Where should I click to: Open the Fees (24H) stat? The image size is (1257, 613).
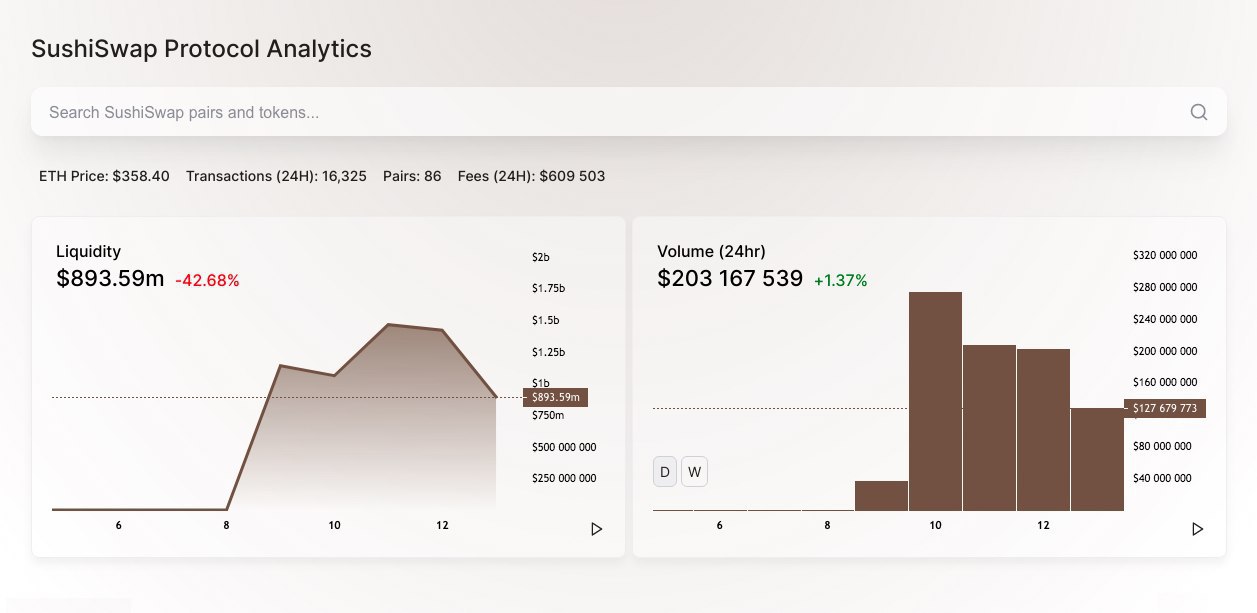(x=531, y=176)
